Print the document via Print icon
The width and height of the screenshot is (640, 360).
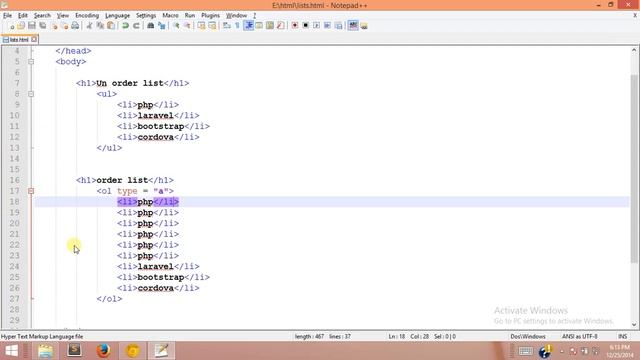75,26
